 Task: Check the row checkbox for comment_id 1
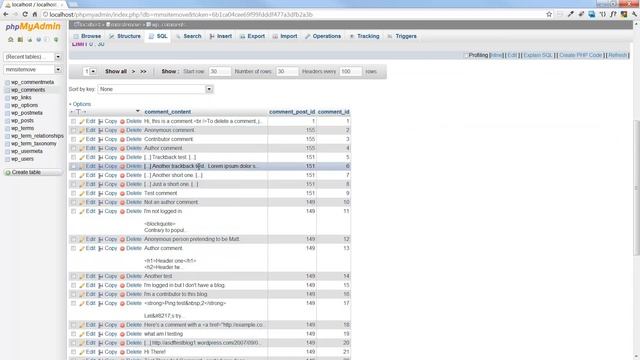pyautogui.click(x=73, y=122)
